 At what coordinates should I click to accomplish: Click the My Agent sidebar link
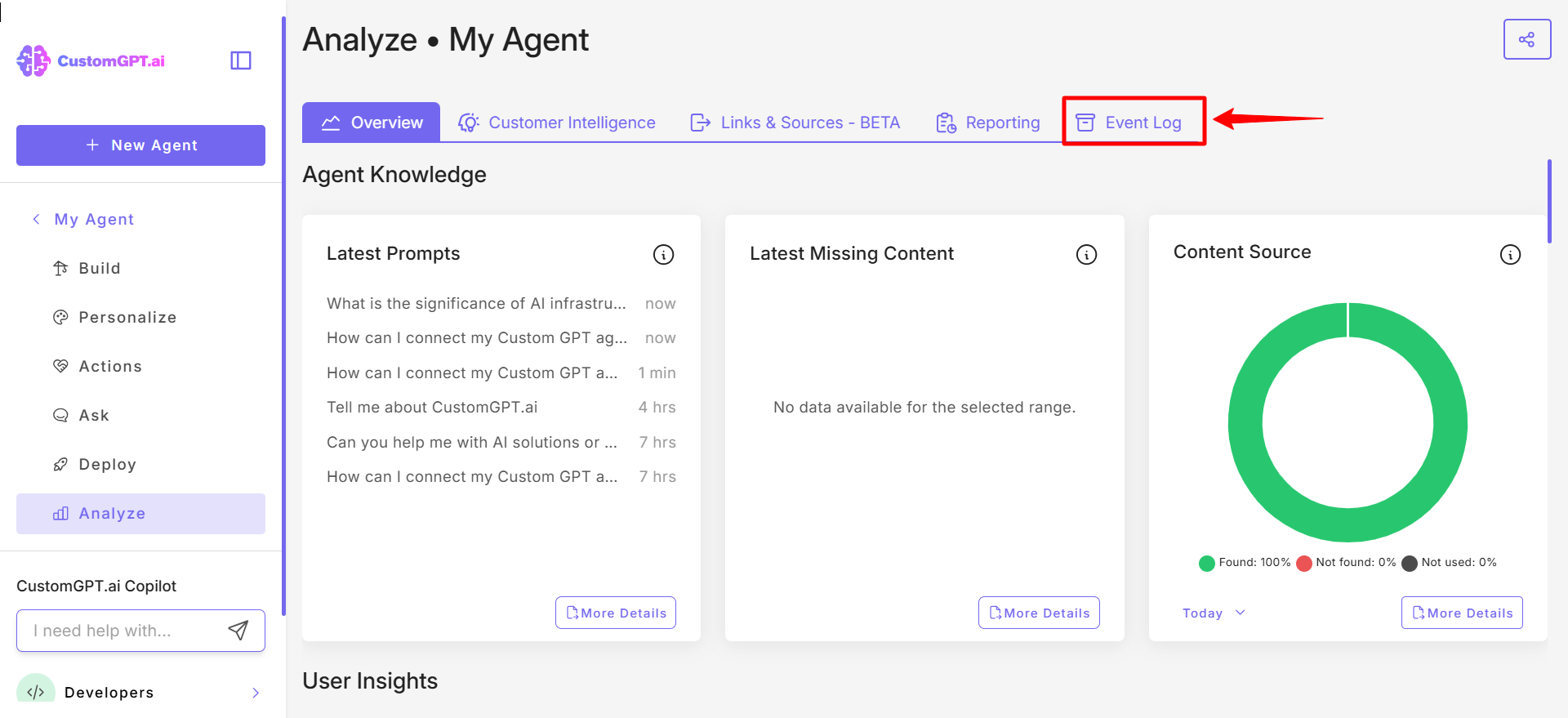94,219
